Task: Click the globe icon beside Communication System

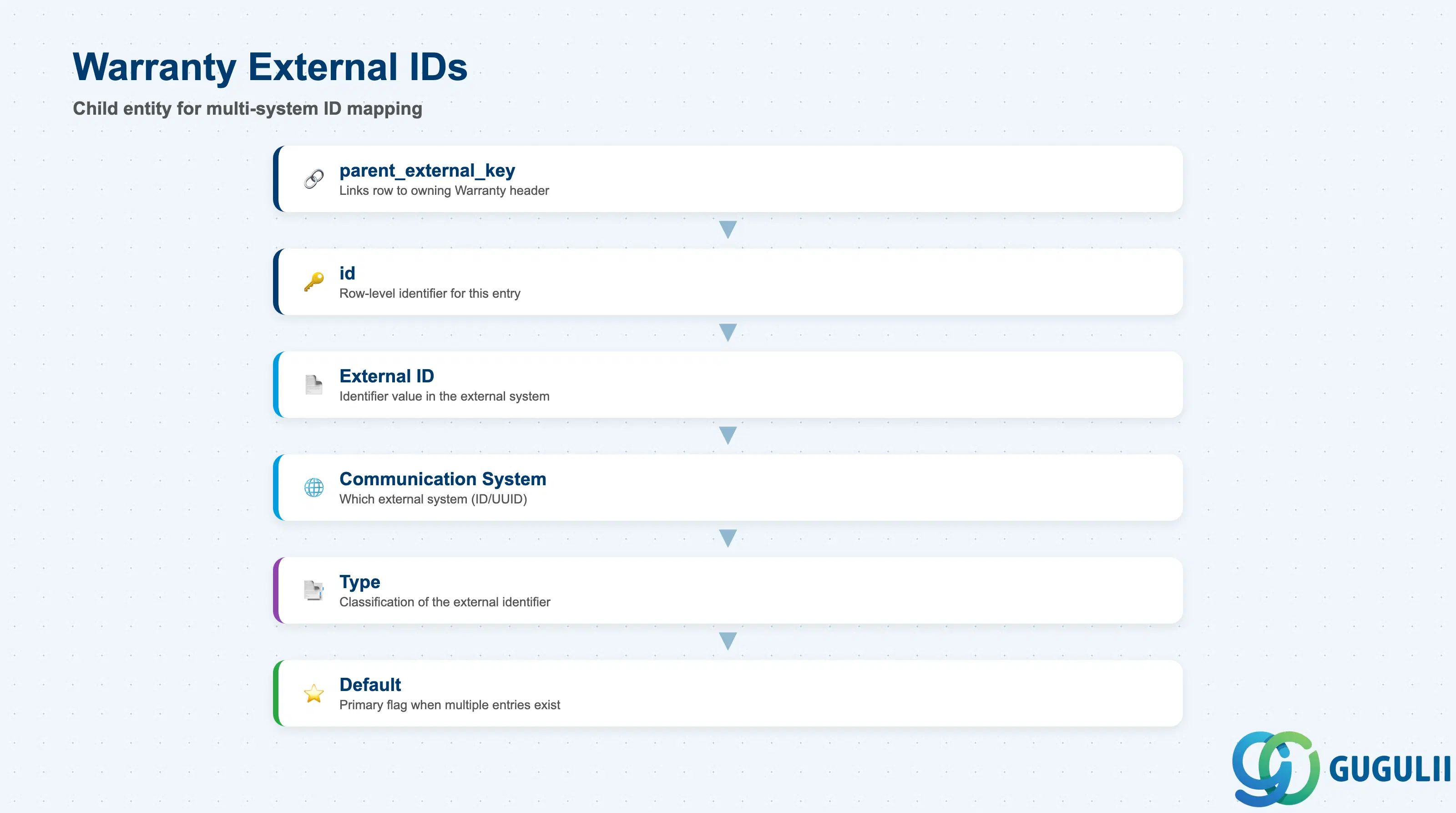Action: tap(313, 488)
